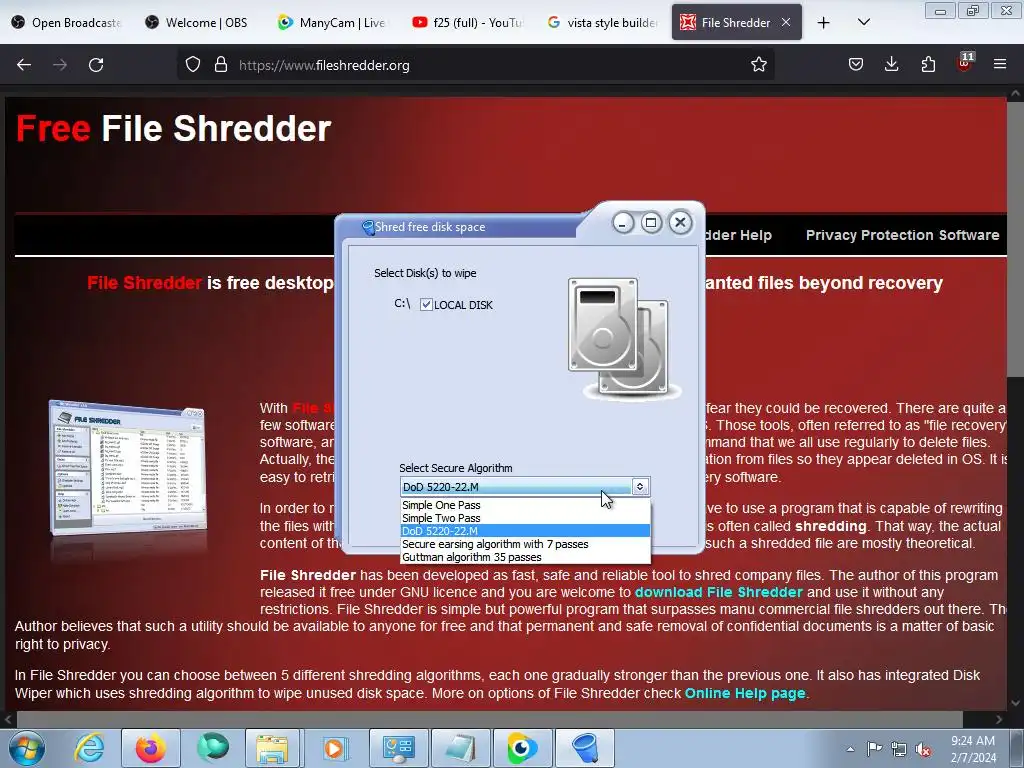This screenshot has width=1024, height=768.
Task: Open the media player taskbar icon
Action: click(x=335, y=748)
